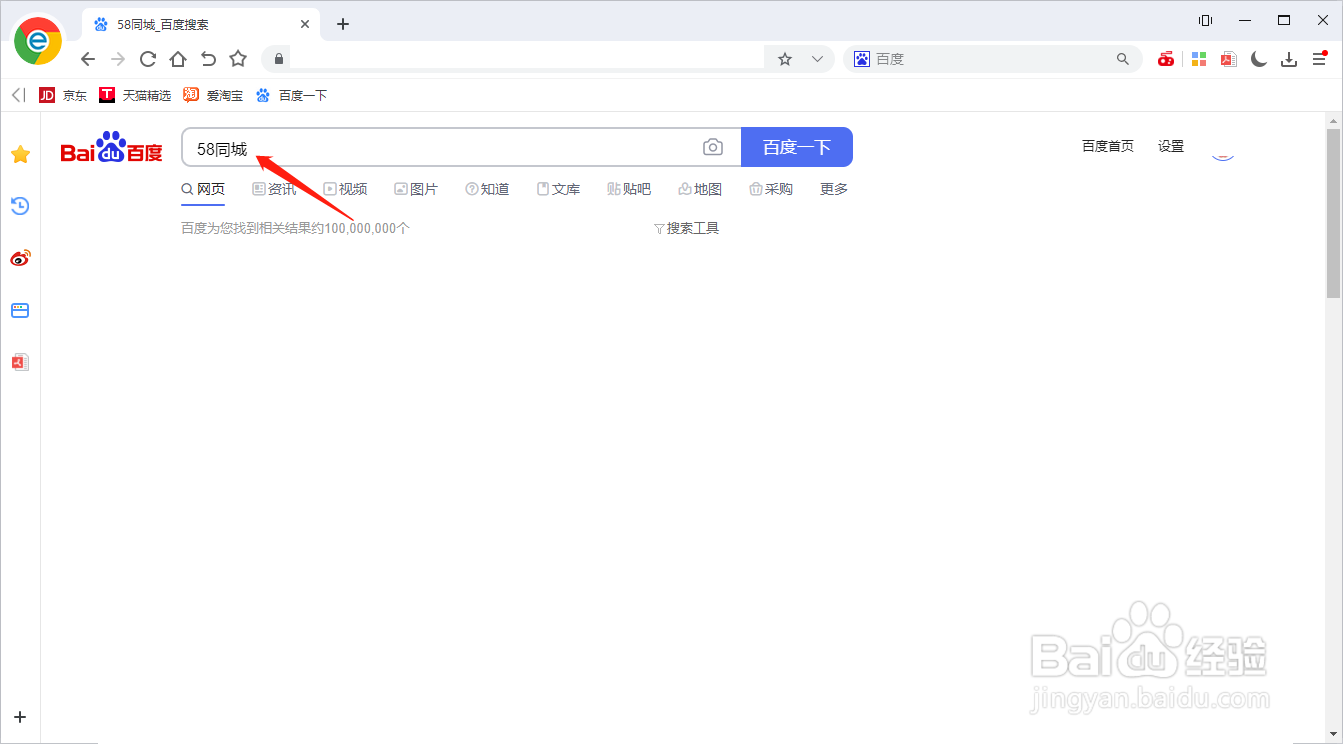Click the Baidu logo
This screenshot has width=1343, height=744.
click(x=111, y=147)
